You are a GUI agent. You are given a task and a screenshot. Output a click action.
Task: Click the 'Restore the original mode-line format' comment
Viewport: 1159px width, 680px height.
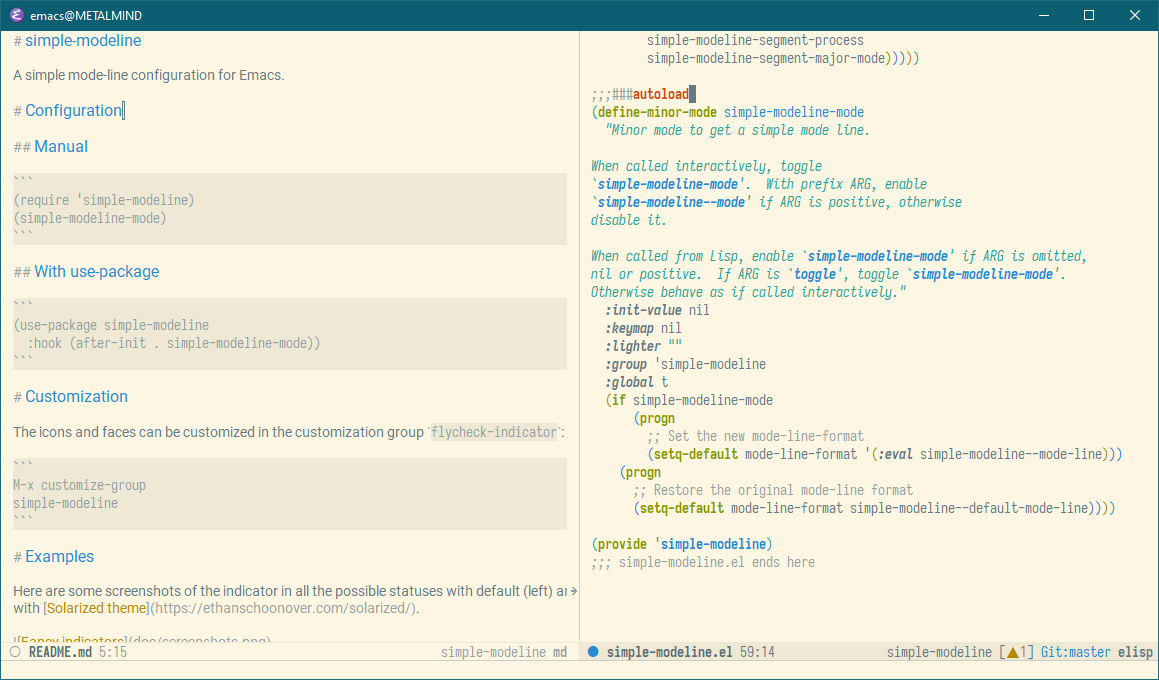pyautogui.click(x=773, y=490)
